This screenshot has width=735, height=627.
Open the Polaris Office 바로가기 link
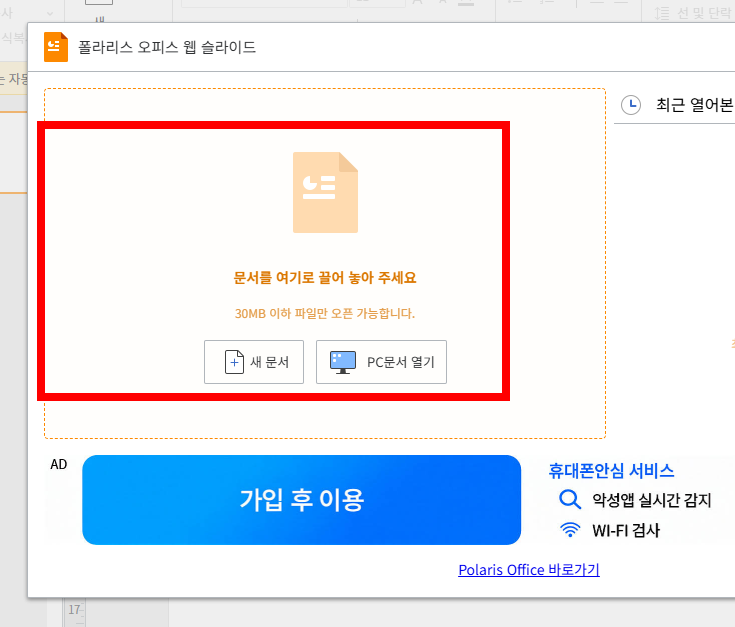point(529,570)
